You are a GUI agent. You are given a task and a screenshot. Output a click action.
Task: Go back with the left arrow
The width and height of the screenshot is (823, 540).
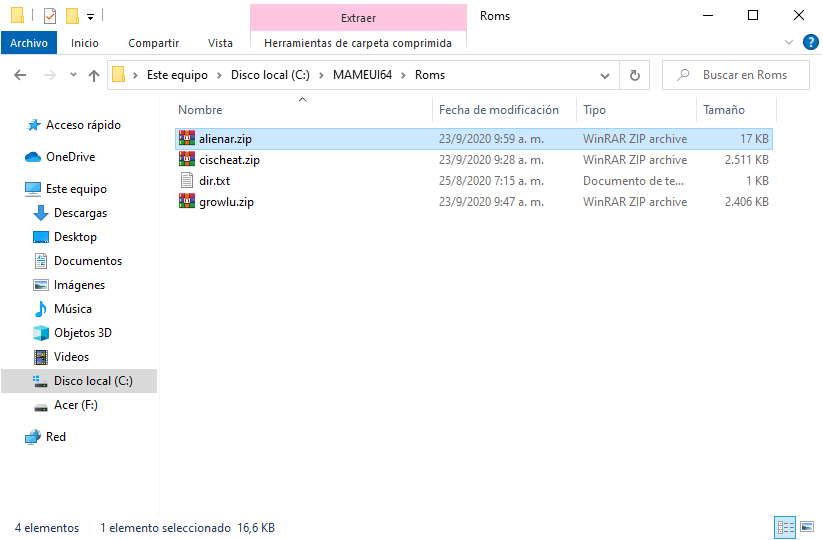(20, 75)
